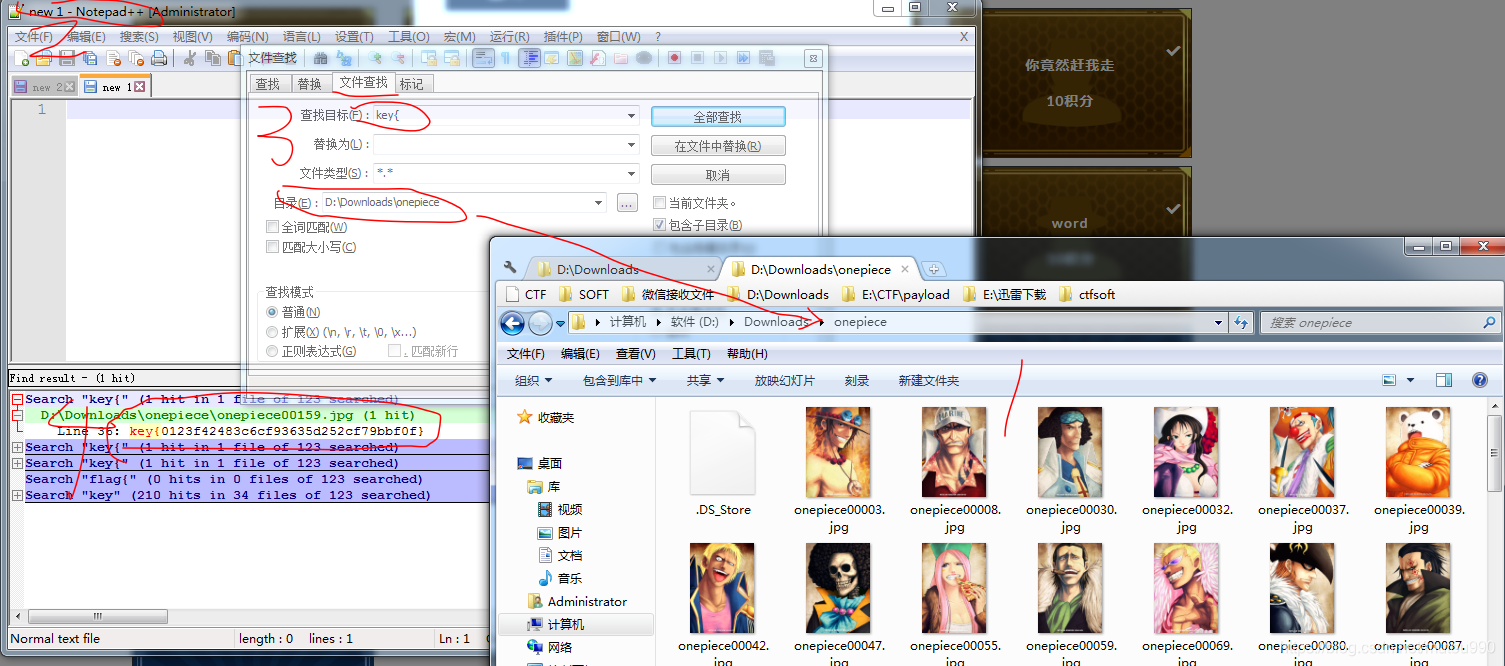Open a new Explorer tab with plus icon
This screenshot has width=1505, height=666.
pyautogui.click(x=933, y=269)
